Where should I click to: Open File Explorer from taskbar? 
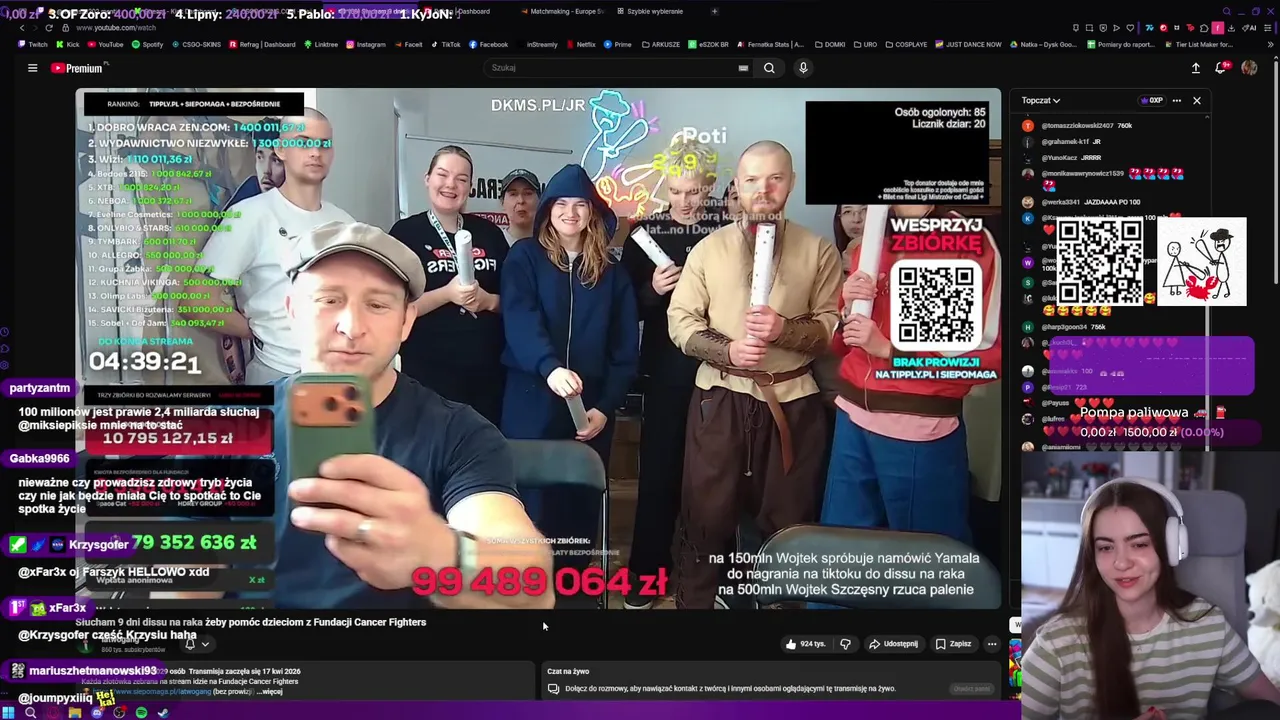click(74, 712)
